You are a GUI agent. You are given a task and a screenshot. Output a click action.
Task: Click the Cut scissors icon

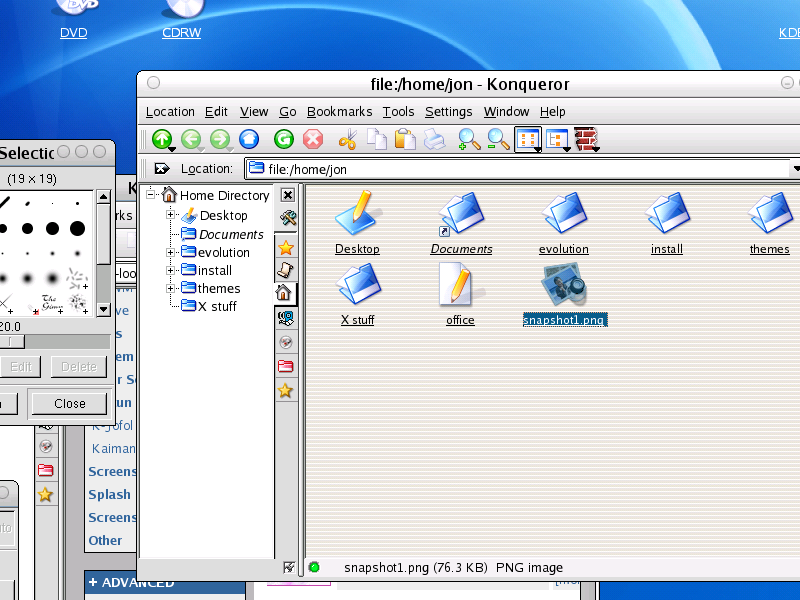point(347,139)
